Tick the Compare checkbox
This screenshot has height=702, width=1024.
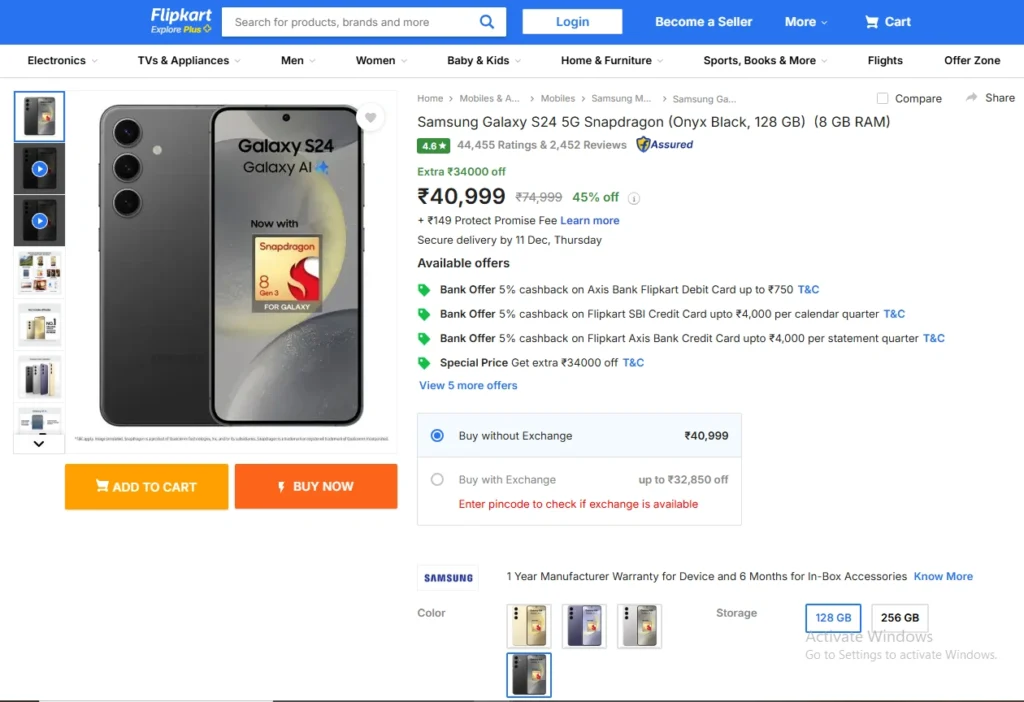(882, 98)
